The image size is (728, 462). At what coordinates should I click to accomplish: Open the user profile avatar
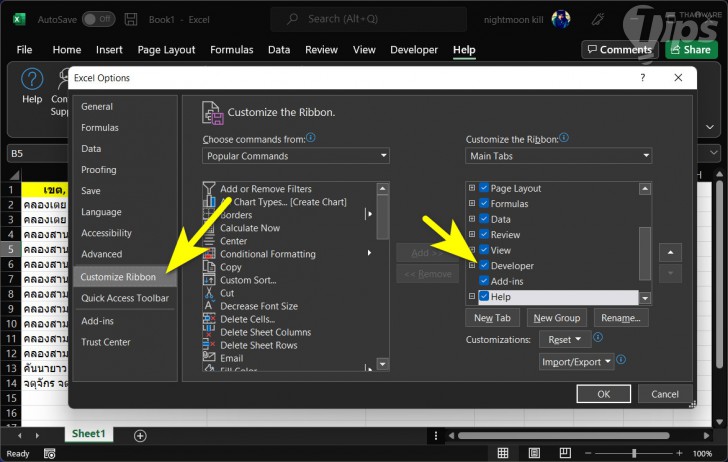coord(560,19)
